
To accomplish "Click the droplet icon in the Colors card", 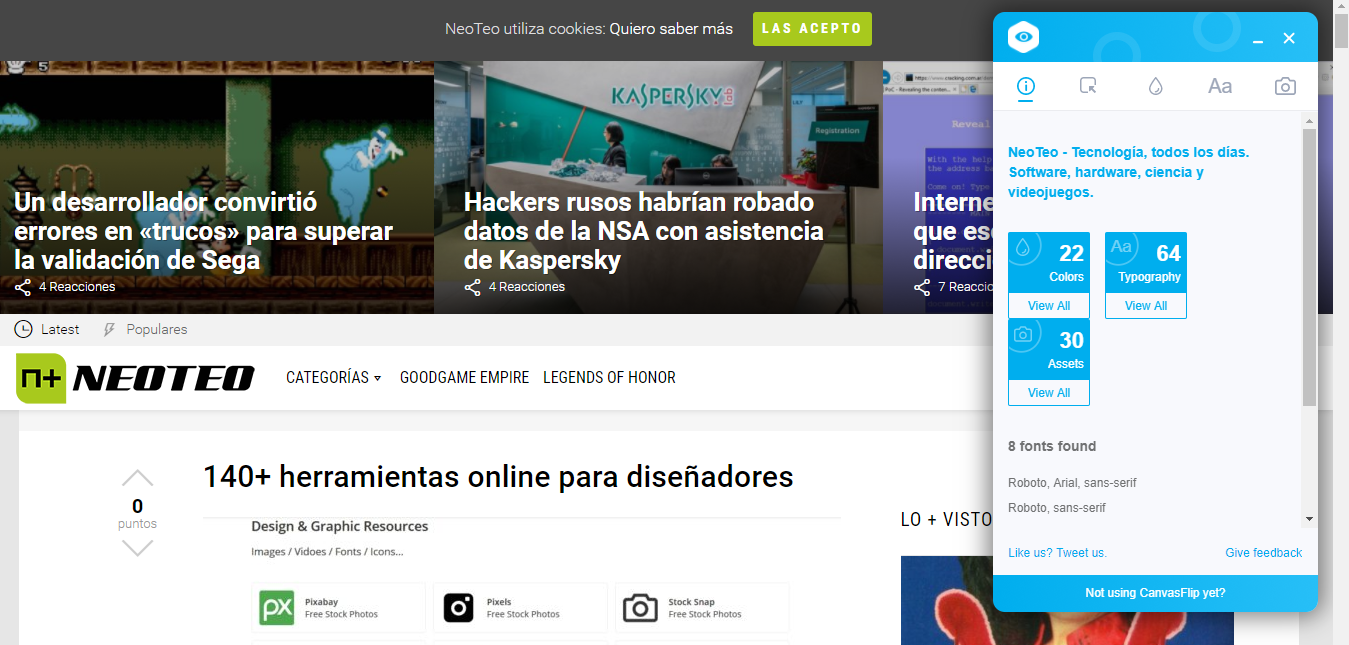I will [1023, 247].
